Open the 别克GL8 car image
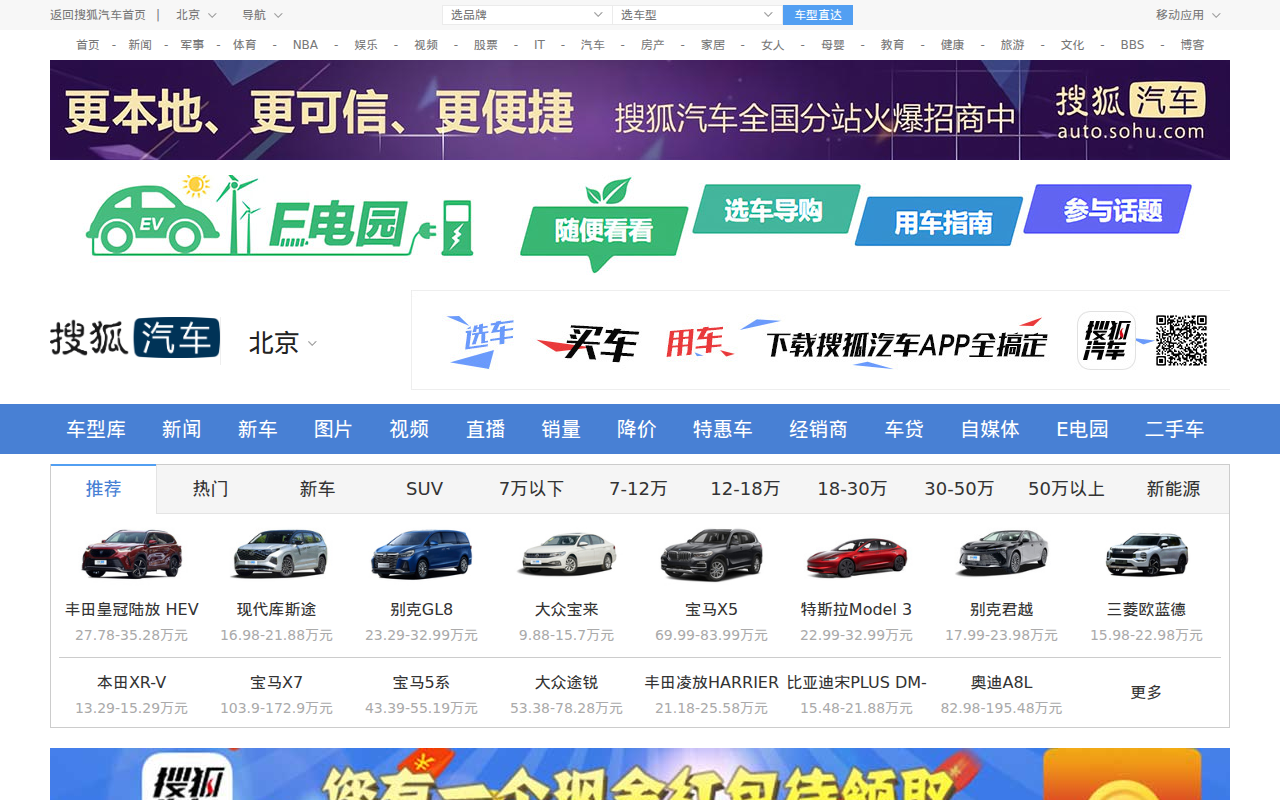 (x=421, y=555)
